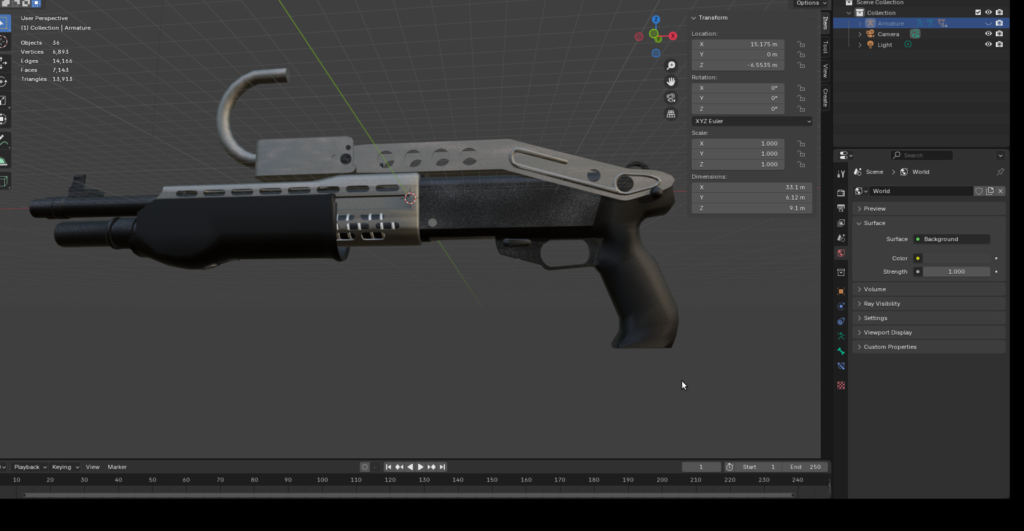Lock Location X transform channel
Screen dimensions: 1024x531
pos(801,44)
